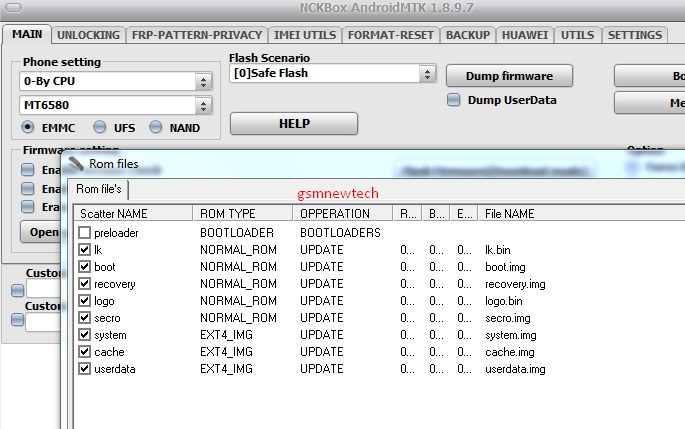Toggle the system partition checkbox
685x429 pixels.
coord(84,335)
